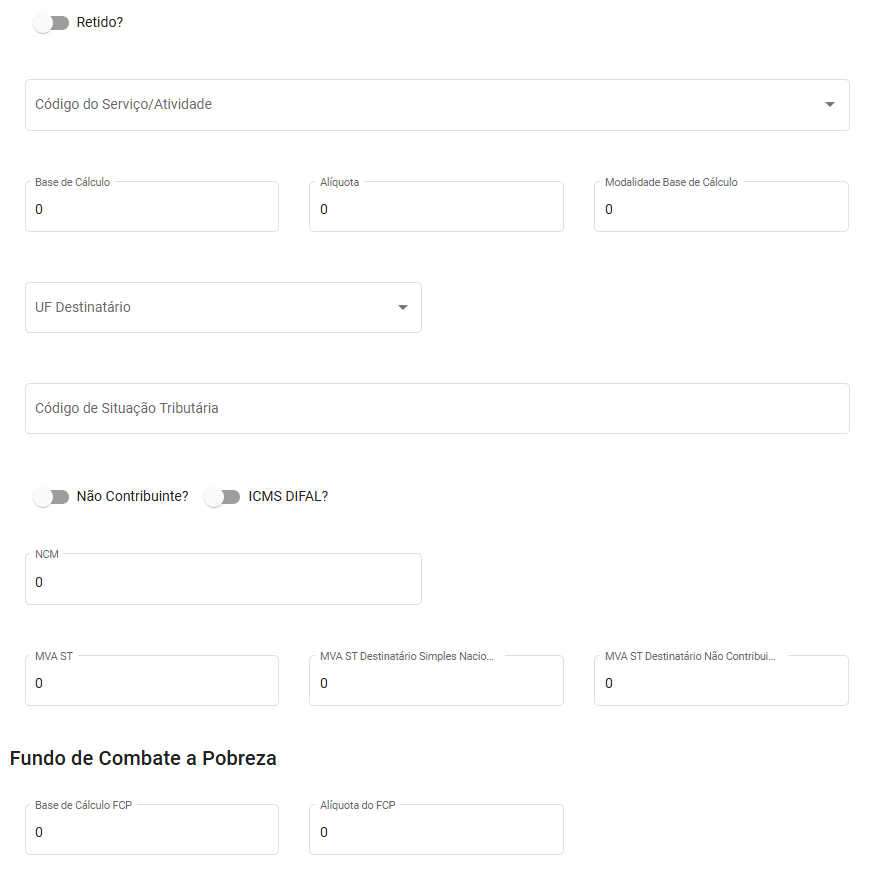
Task: Click the Alíquota do FCP field
Action: point(435,832)
